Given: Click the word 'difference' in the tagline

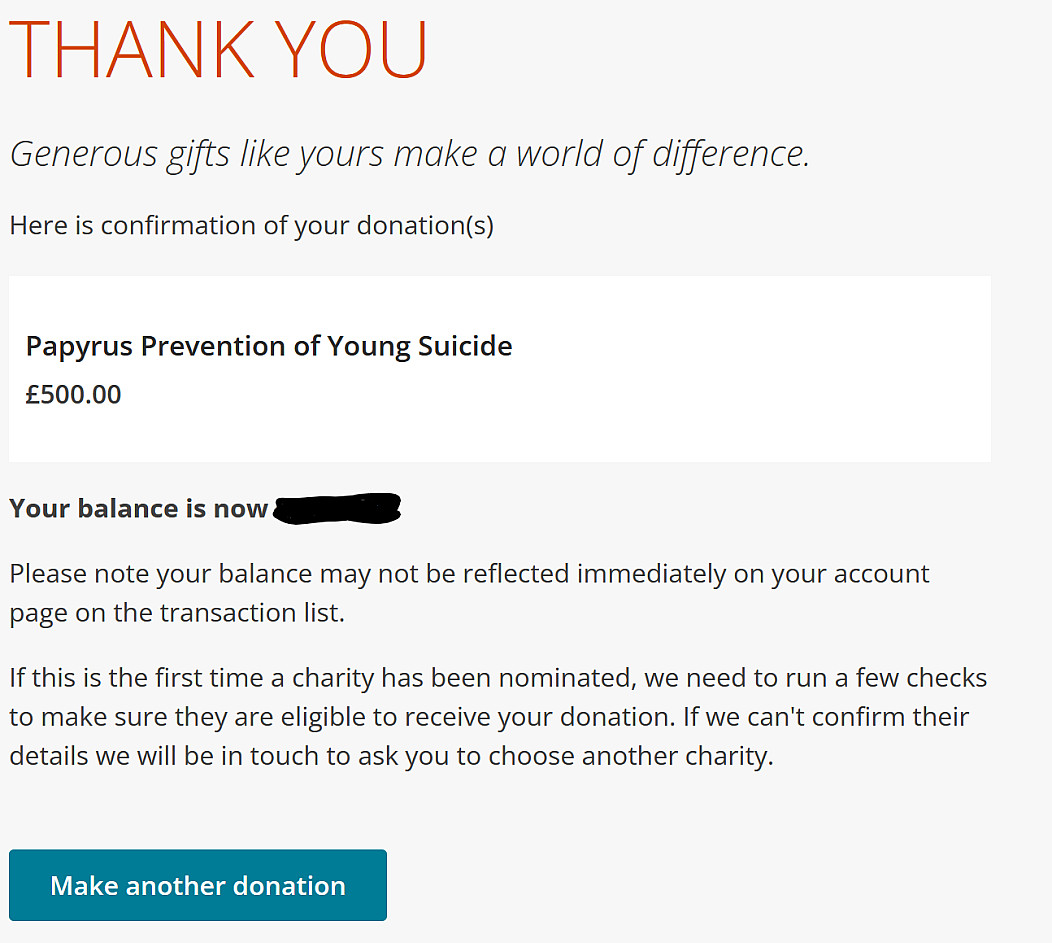Looking at the screenshot, I should [730, 154].
